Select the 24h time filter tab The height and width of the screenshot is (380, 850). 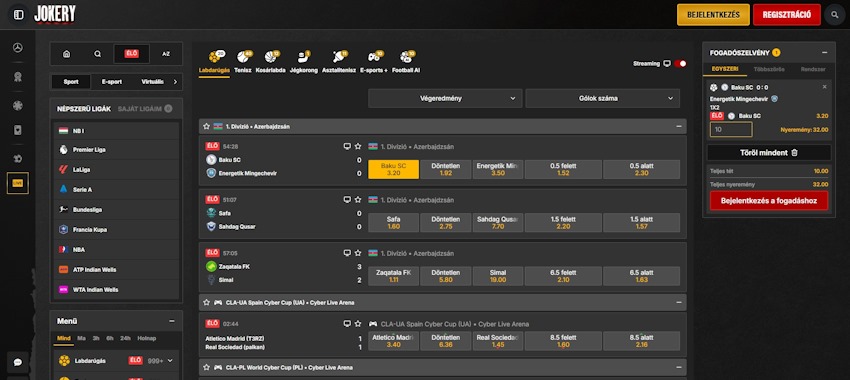[125, 338]
